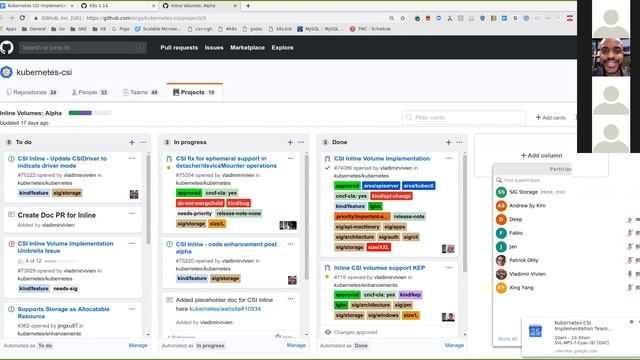Viewport: 640px width, 360px height.
Task: Open MySQL bookmark in bookmarks bar
Action: tap(321, 29)
